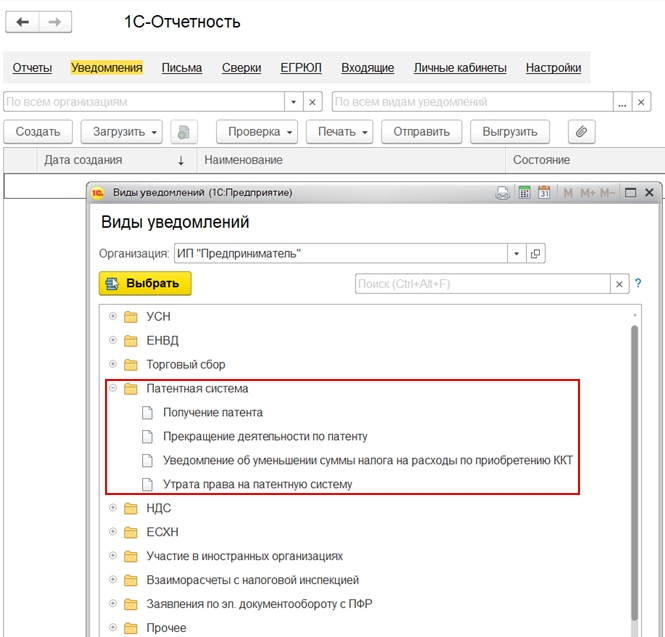Viewport: 665px width, 637px height.
Task: Switch to the Уведомления tab
Action: click(106, 68)
